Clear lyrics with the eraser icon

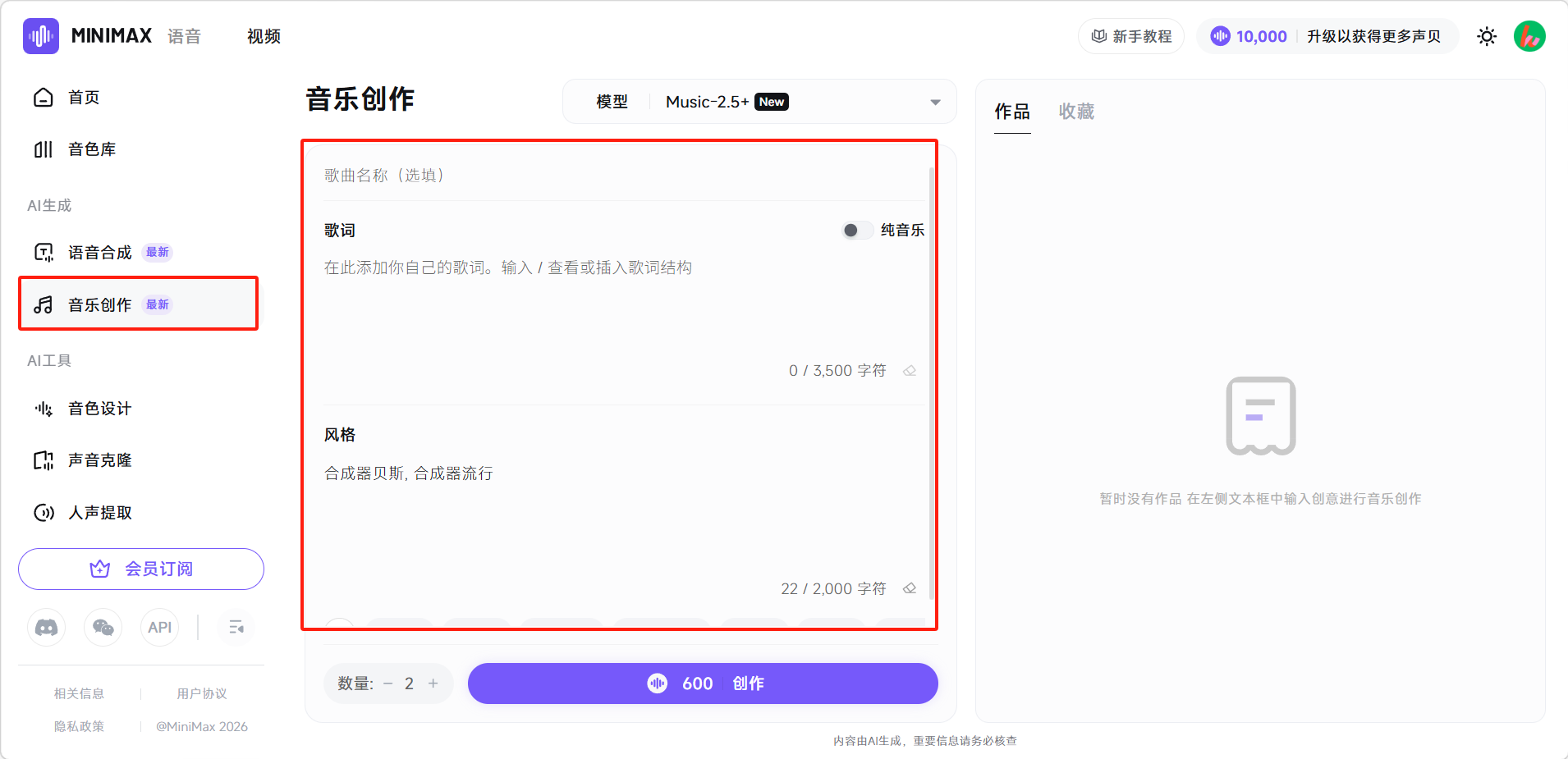click(x=910, y=371)
